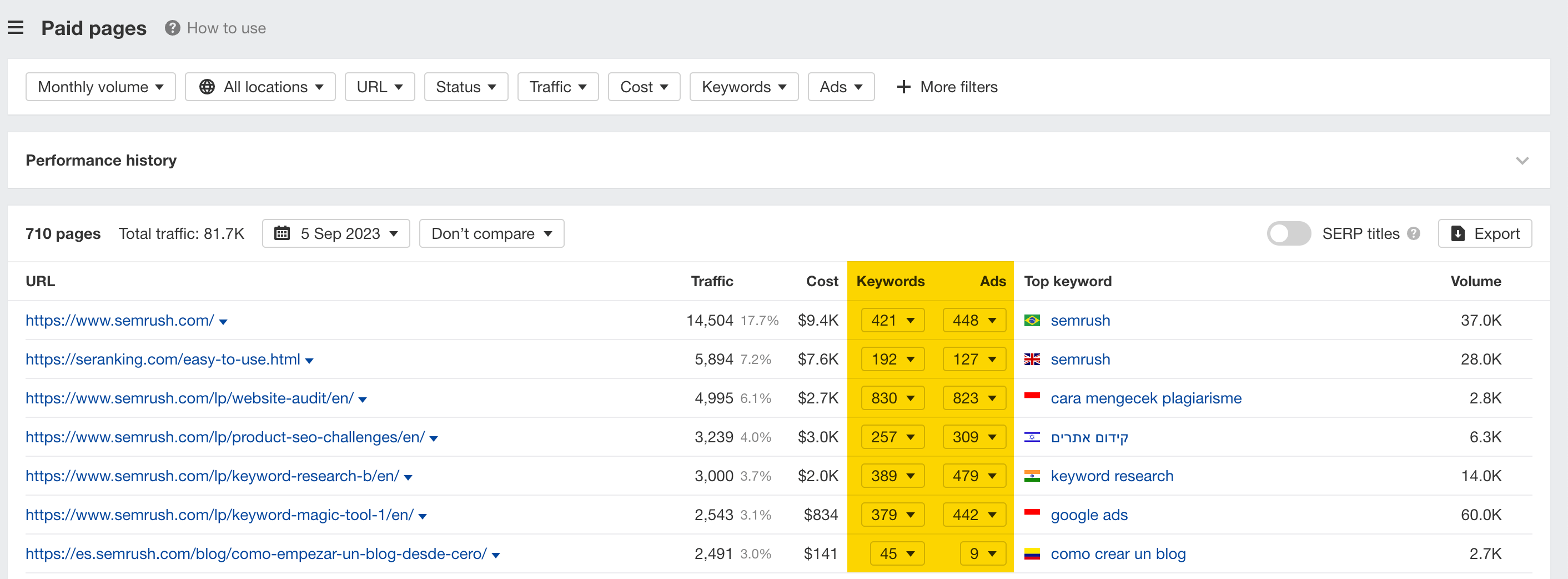
Task: Open the hamburger navigation menu
Action: pos(15,27)
